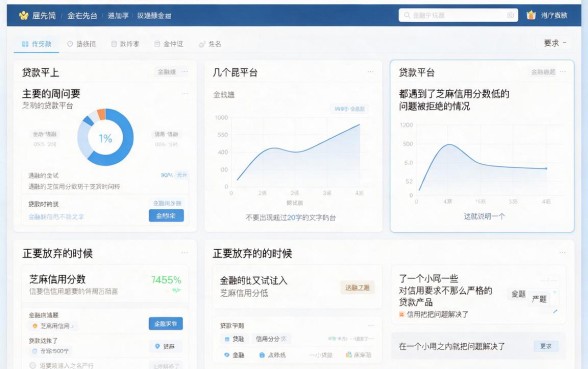The width and height of the screenshot is (588, 369).
Task: Click the gray tag on the "贷款平上" card header
Action: pyautogui.click(x=166, y=72)
